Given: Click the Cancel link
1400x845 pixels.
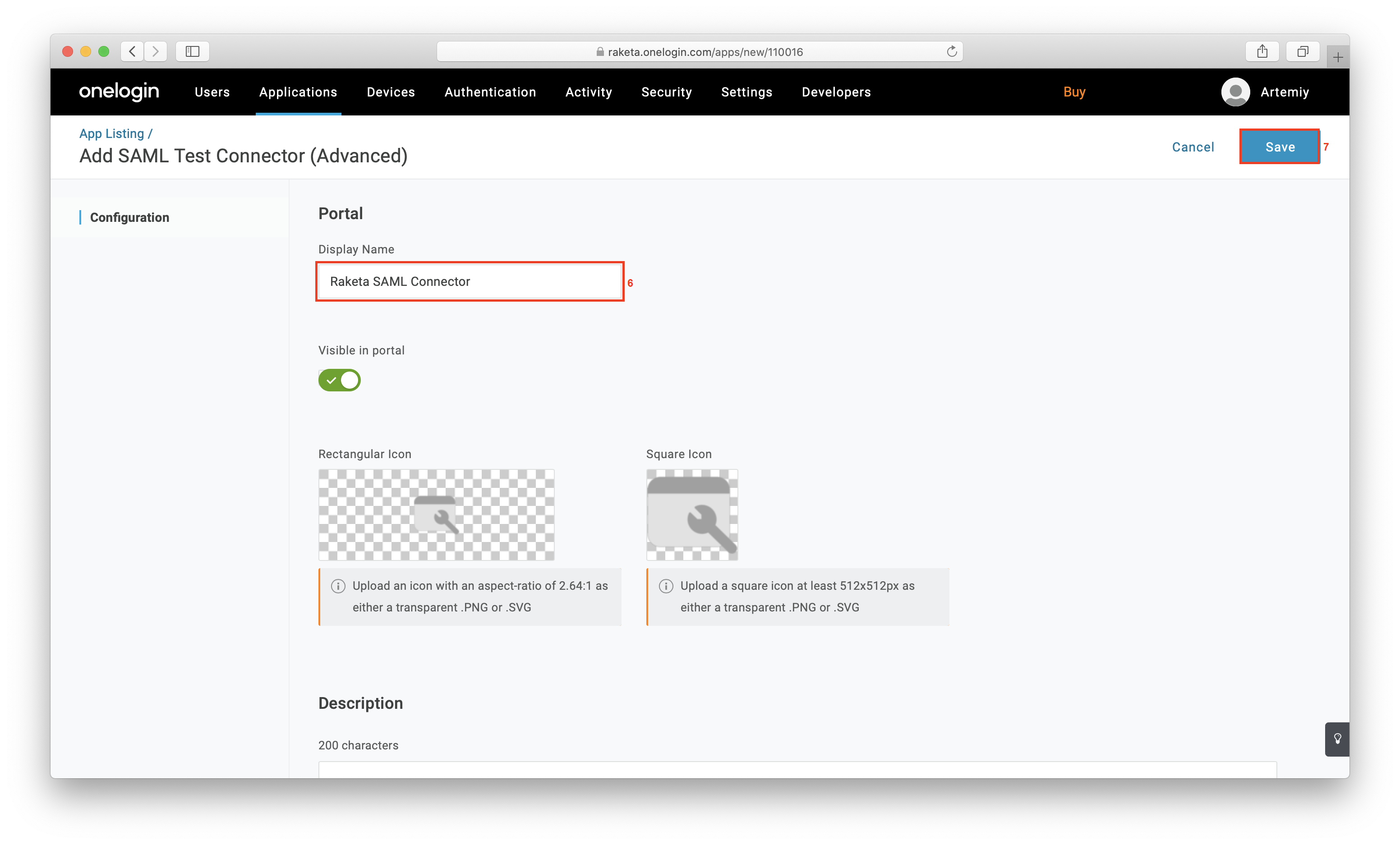Looking at the screenshot, I should point(1193,147).
